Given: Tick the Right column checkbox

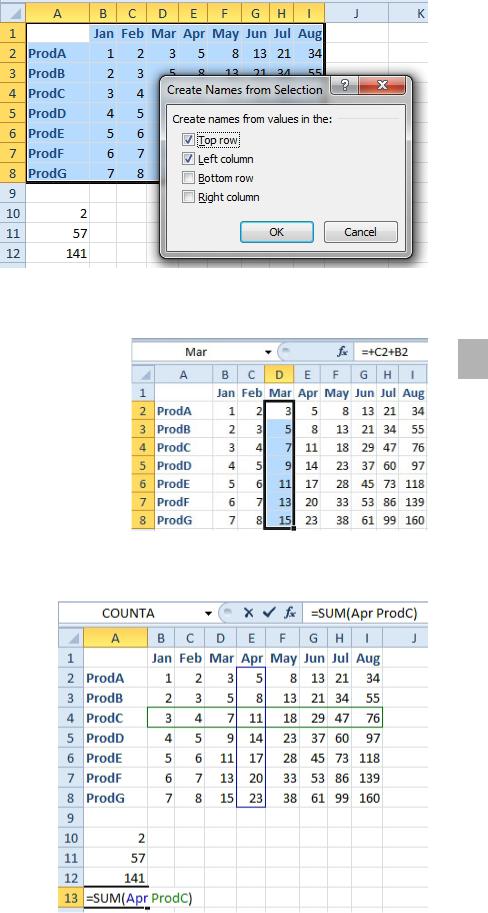Looking at the screenshot, I should [x=188, y=197].
